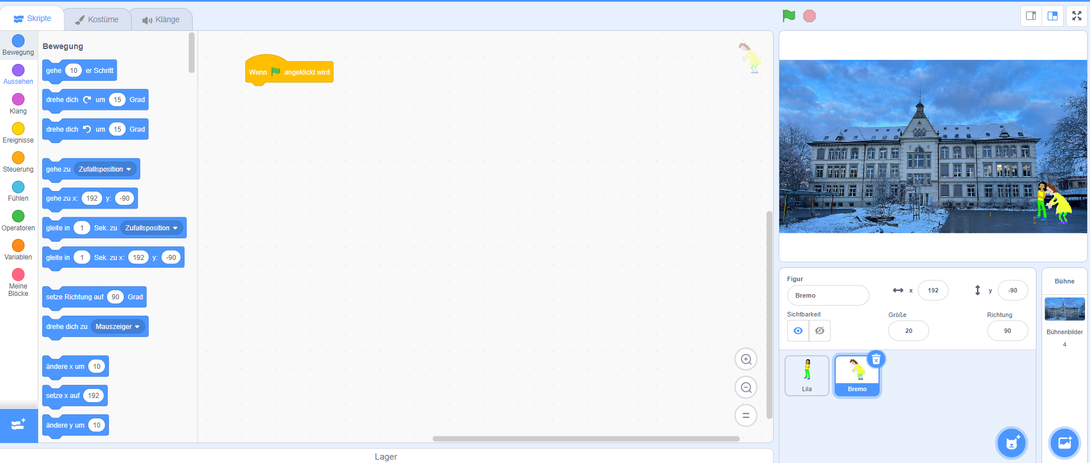Edit the sprite y position field
This screenshot has height=463, width=1090.
click(1013, 291)
